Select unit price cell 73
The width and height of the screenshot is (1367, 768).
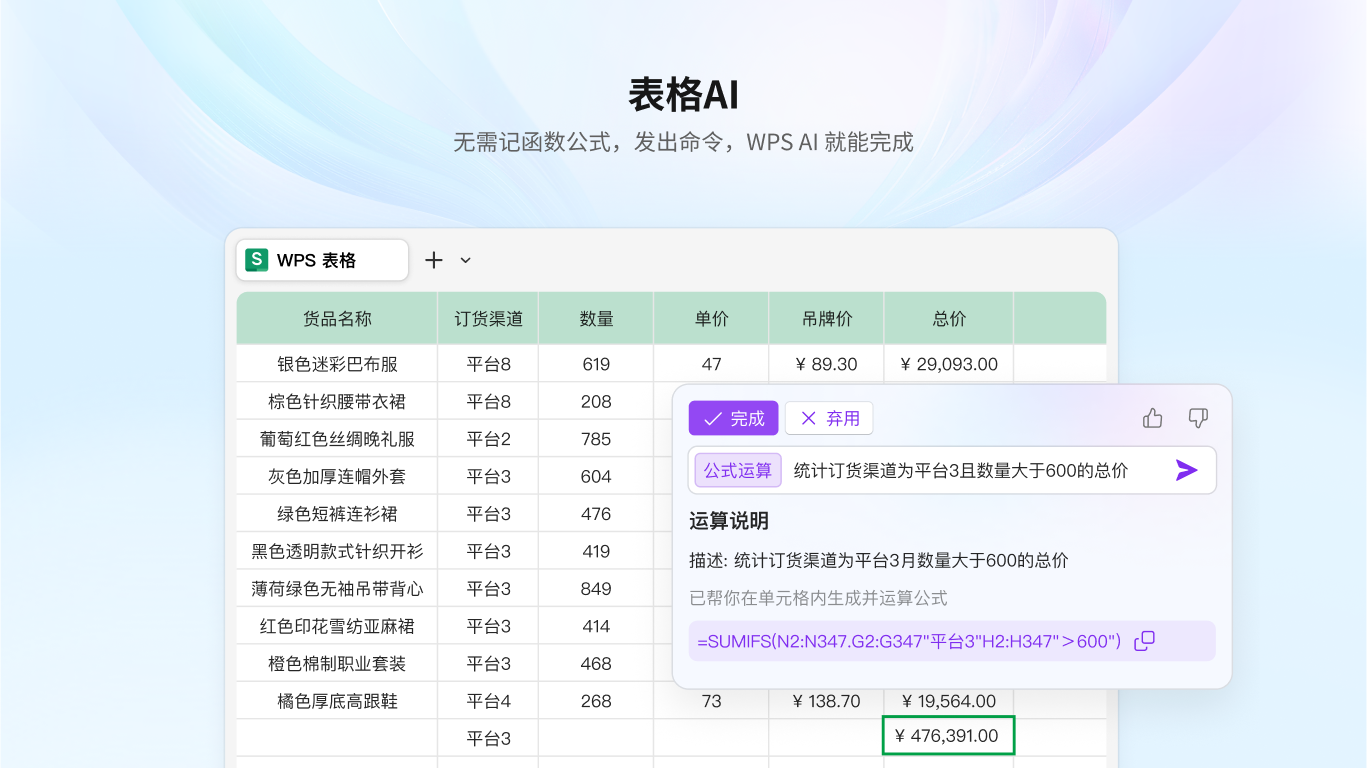[711, 701]
